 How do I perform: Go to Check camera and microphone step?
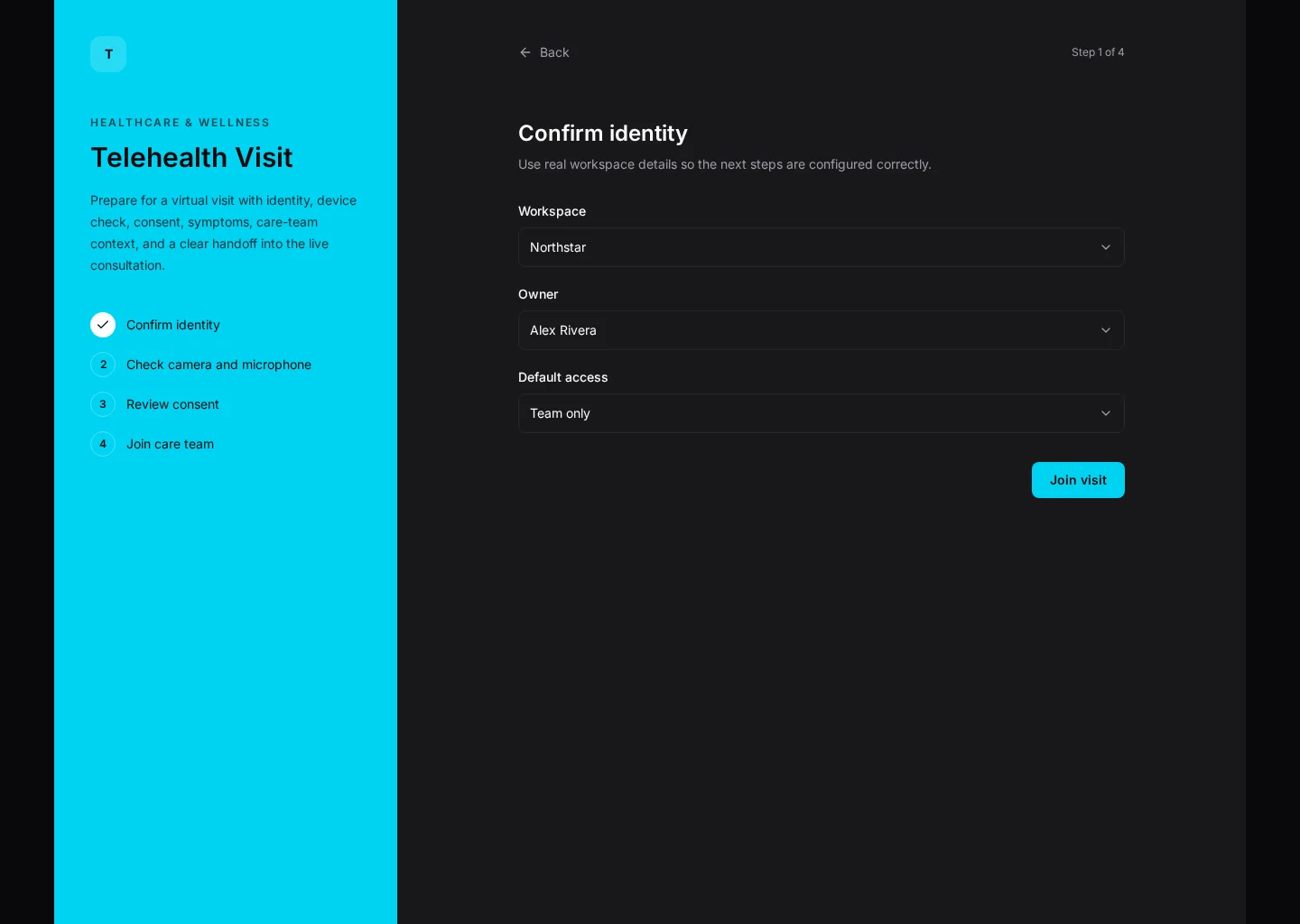(x=218, y=365)
